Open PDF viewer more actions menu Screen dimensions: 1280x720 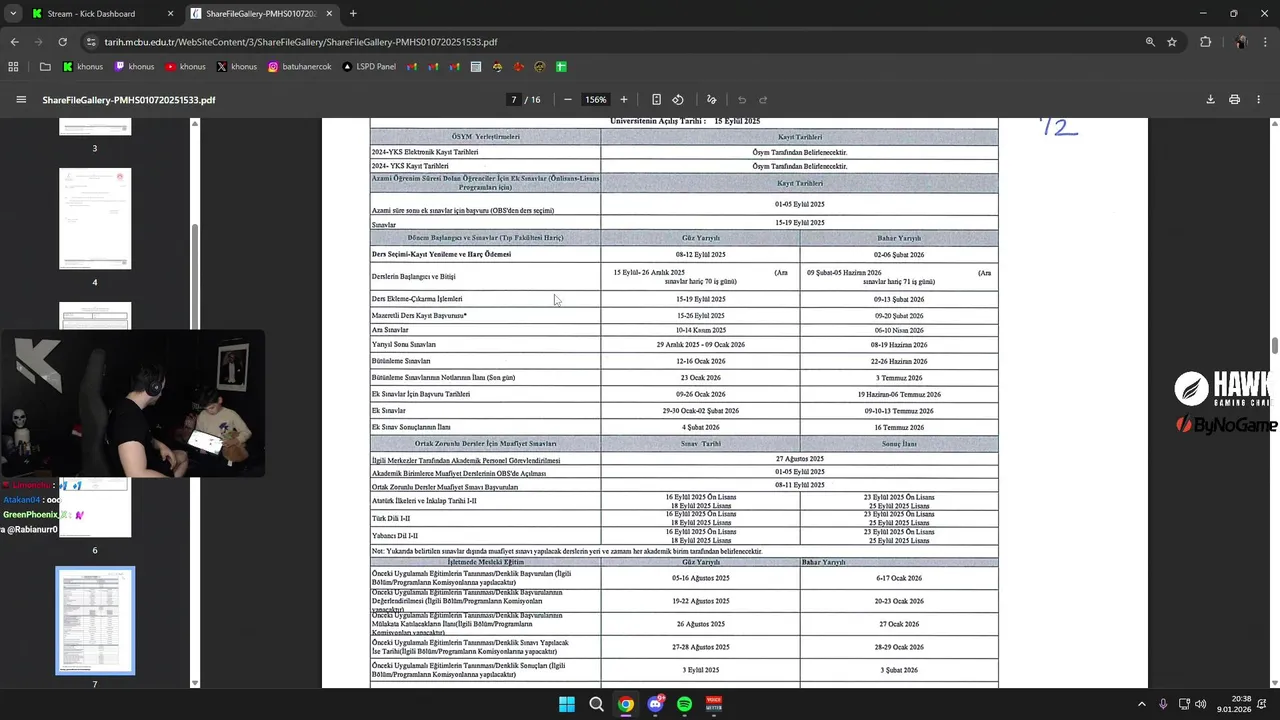coord(1259,100)
